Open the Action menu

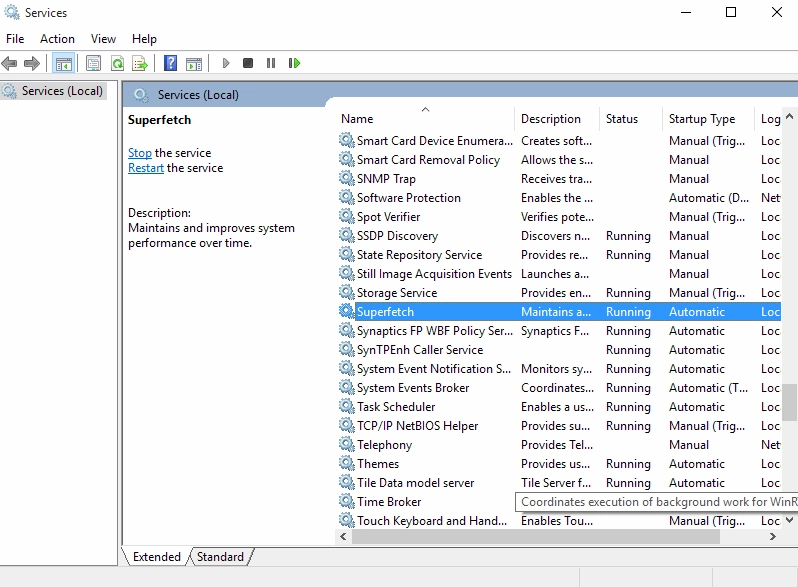pos(58,39)
